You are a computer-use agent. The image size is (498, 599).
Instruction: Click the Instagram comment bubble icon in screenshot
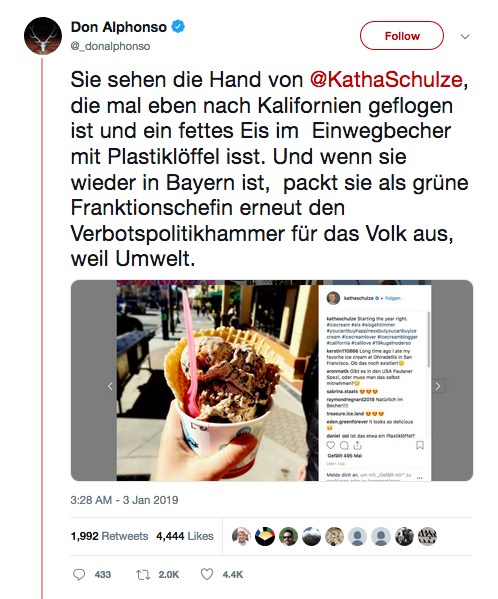tap(344, 445)
